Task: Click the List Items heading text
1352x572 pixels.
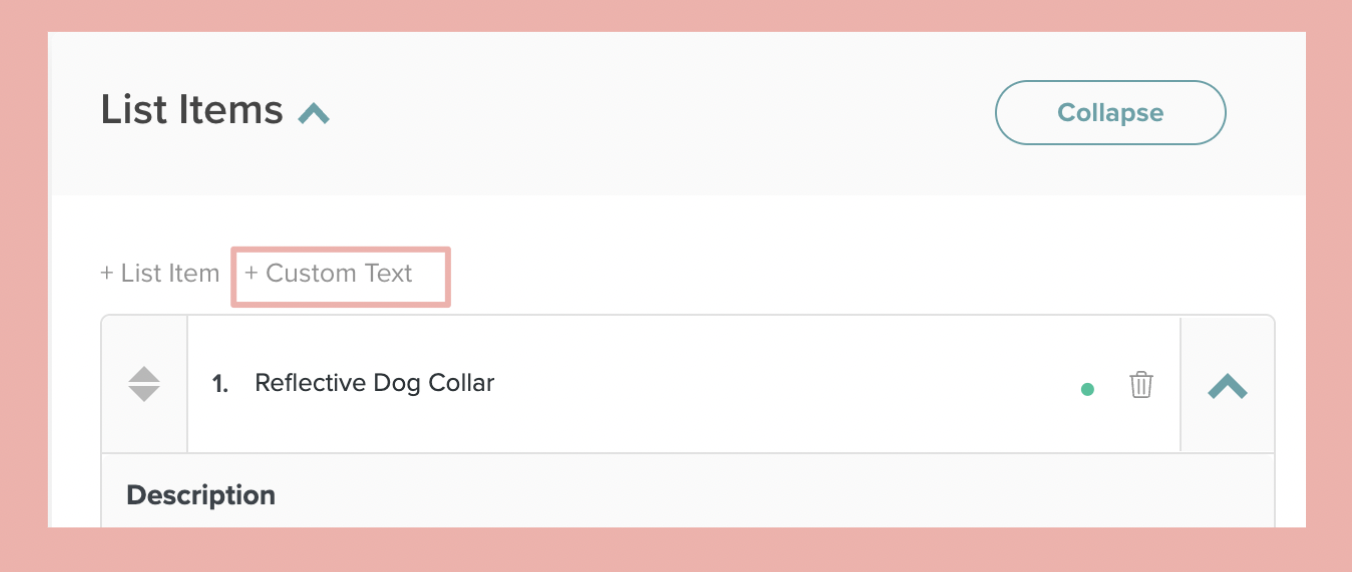Action: (x=191, y=109)
